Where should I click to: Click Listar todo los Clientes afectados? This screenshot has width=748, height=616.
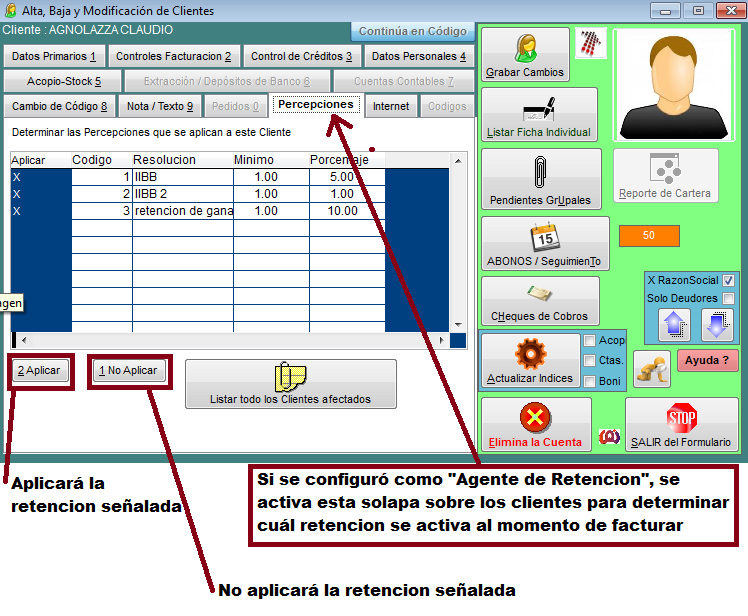click(x=291, y=384)
